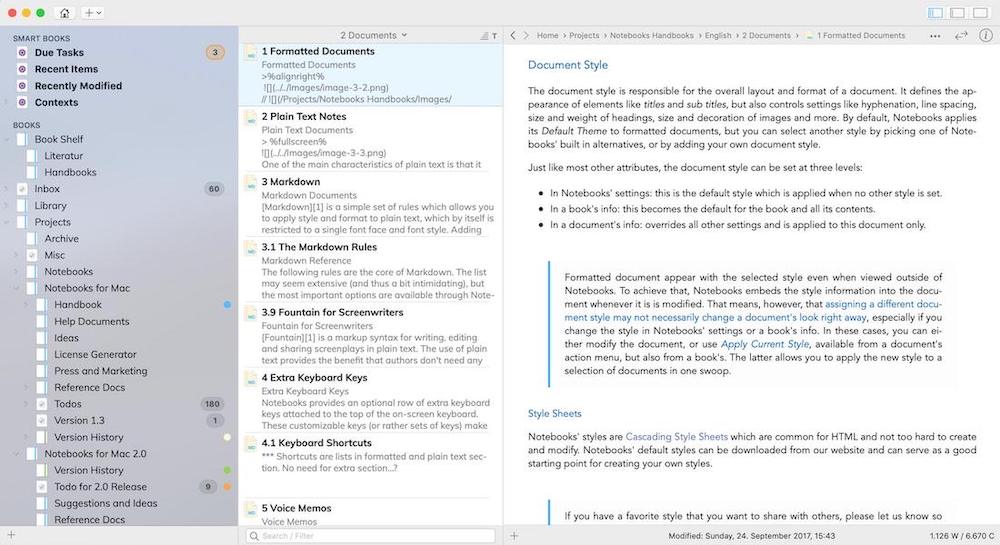The image size is (1000, 545).
Task: Select Projects in the breadcrumb path
Action: click(x=584, y=36)
